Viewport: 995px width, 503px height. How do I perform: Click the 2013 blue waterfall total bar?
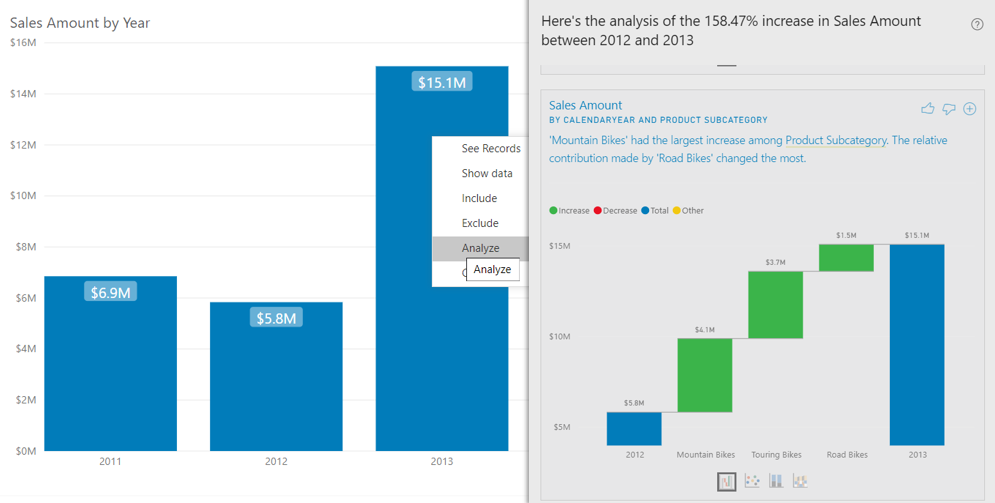[917, 344]
